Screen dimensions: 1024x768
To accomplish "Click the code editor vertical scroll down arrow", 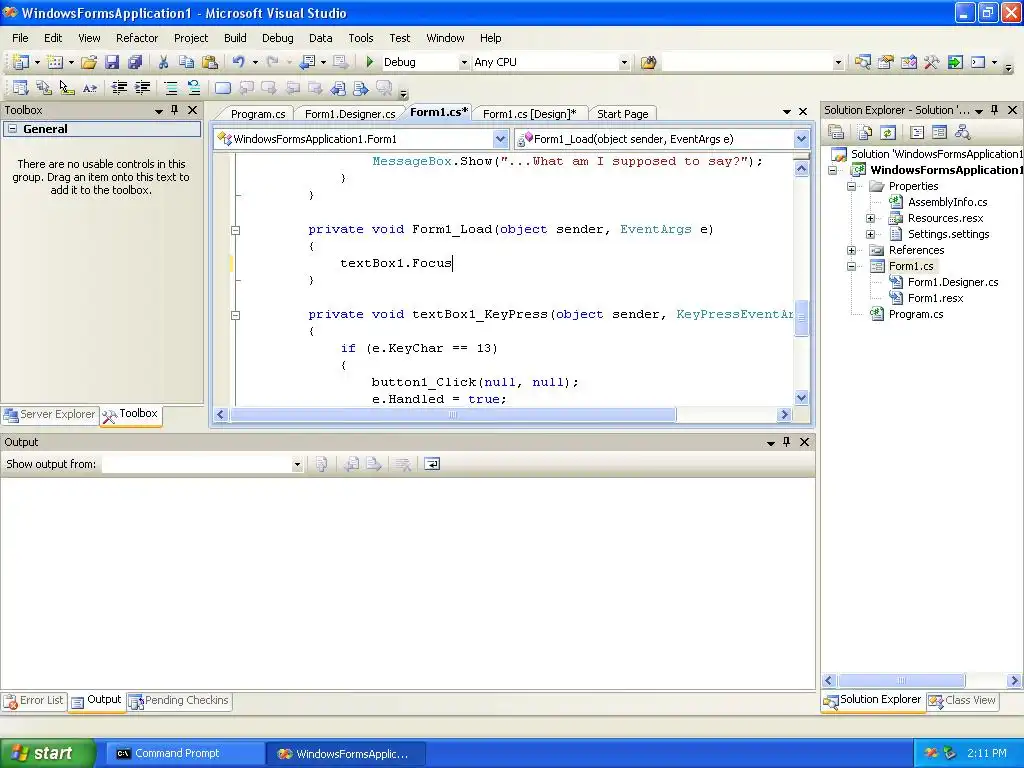I will [x=801, y=397].
